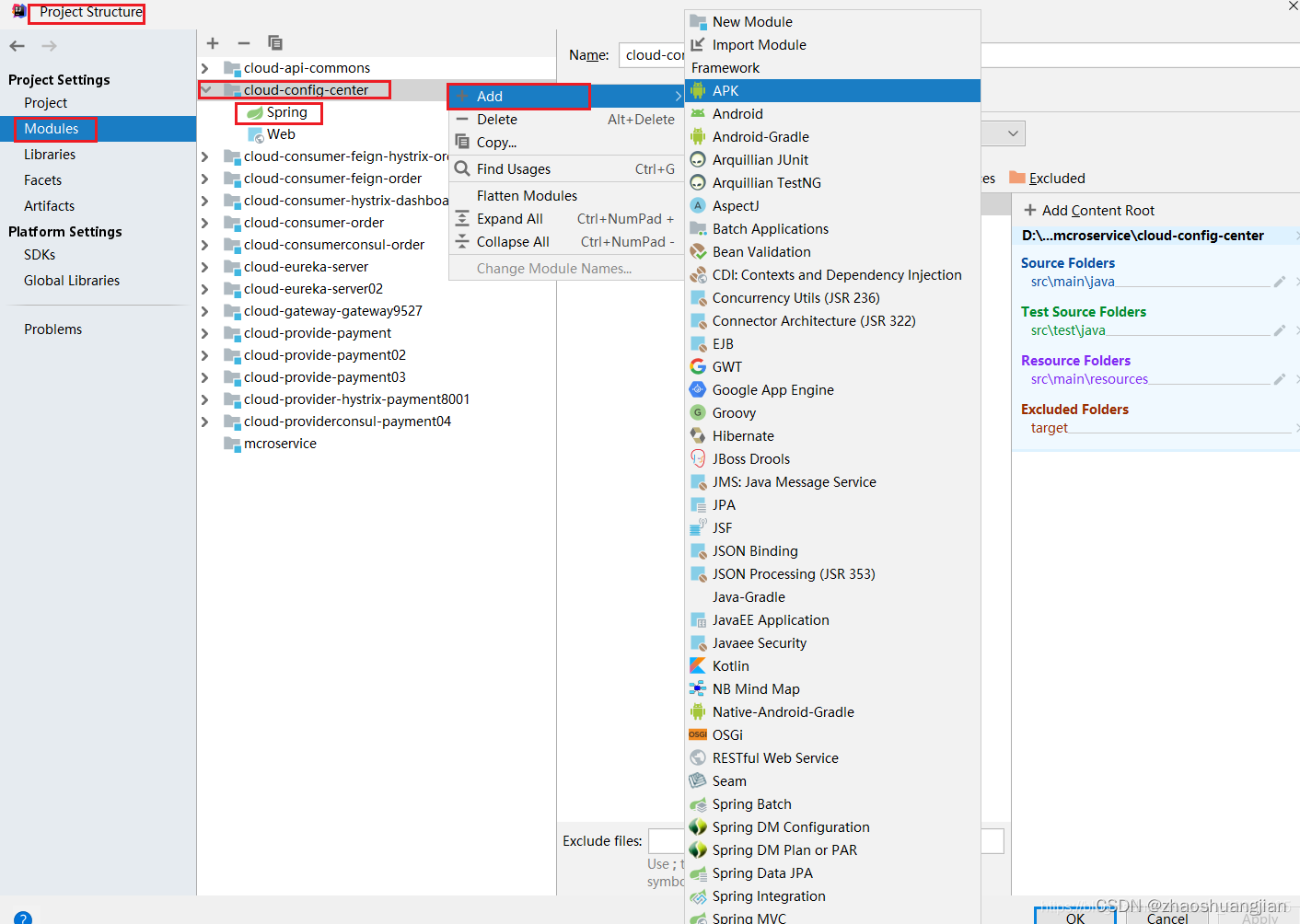Screen dimensions: 1300x924
Task: Click the Web facet icon
Action: (255, 135)
